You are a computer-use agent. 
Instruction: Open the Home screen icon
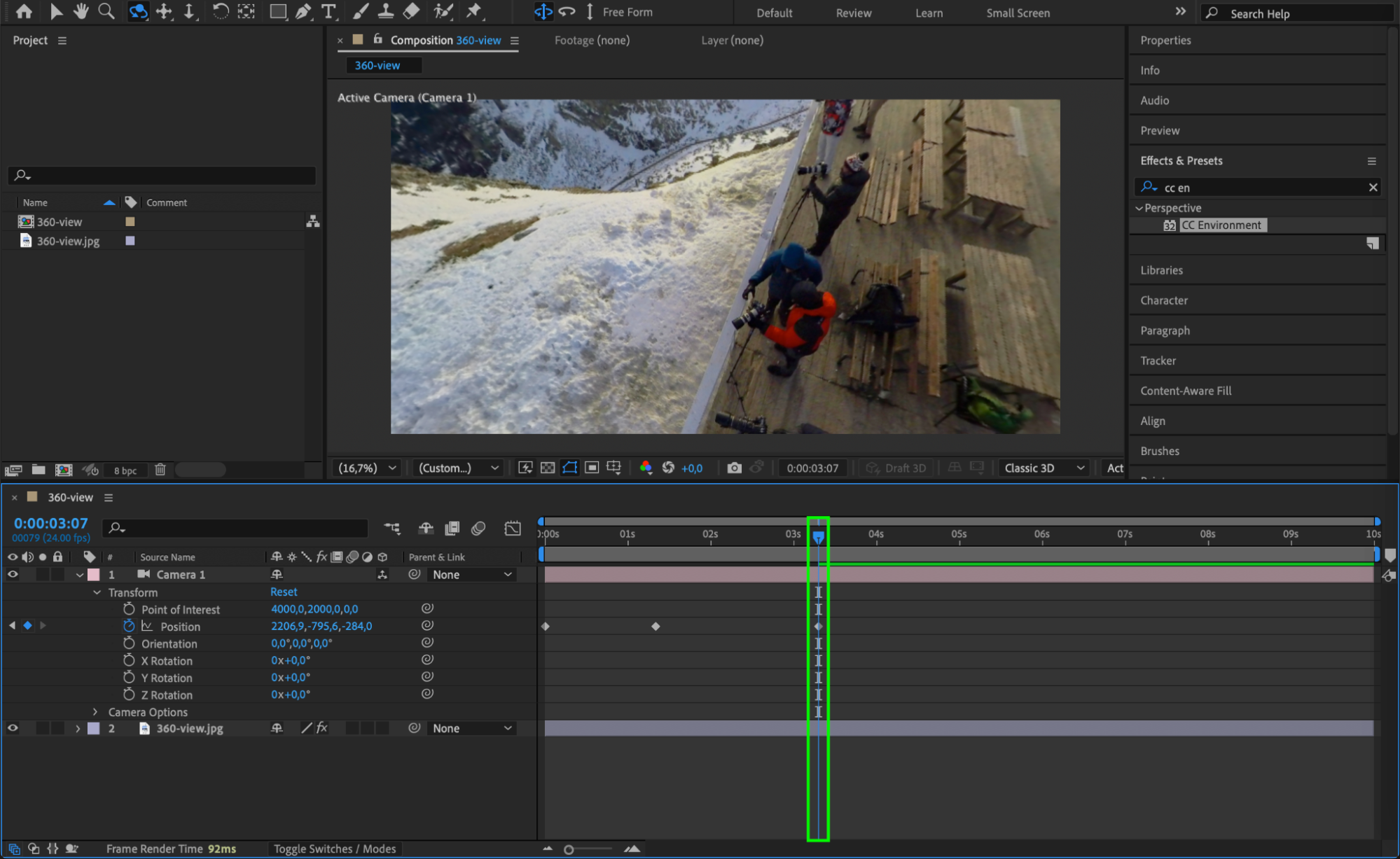point(24,11)
